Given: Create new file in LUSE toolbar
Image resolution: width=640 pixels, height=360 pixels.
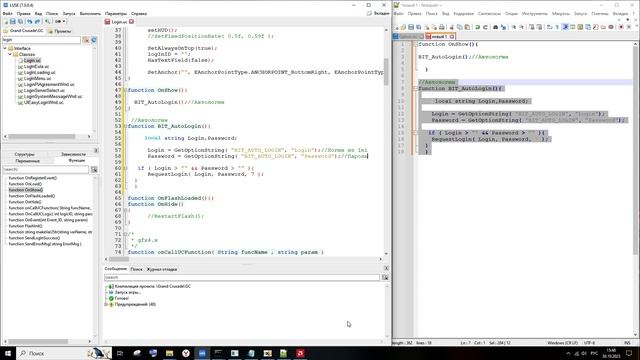Looking at the screenshot, I should tap(6, 21).
